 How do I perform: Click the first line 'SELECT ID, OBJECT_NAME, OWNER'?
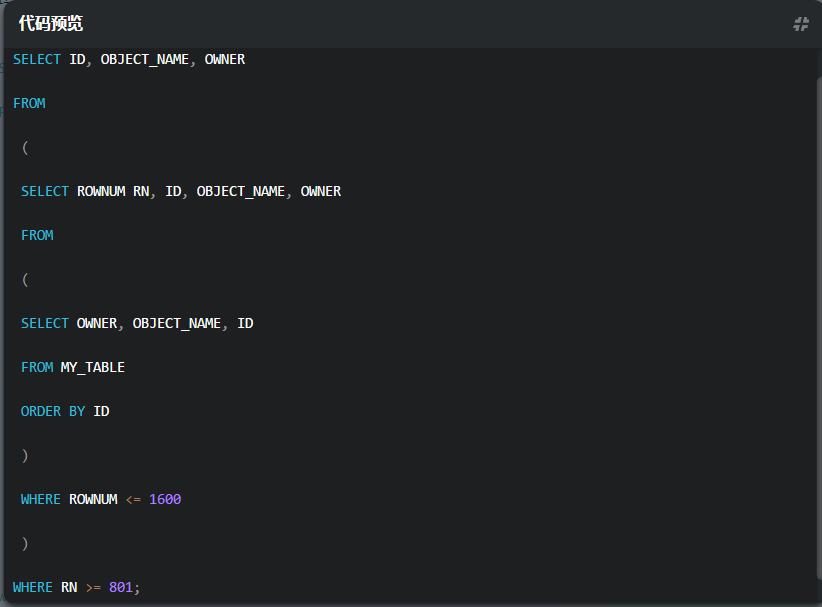tap(129, 60)
